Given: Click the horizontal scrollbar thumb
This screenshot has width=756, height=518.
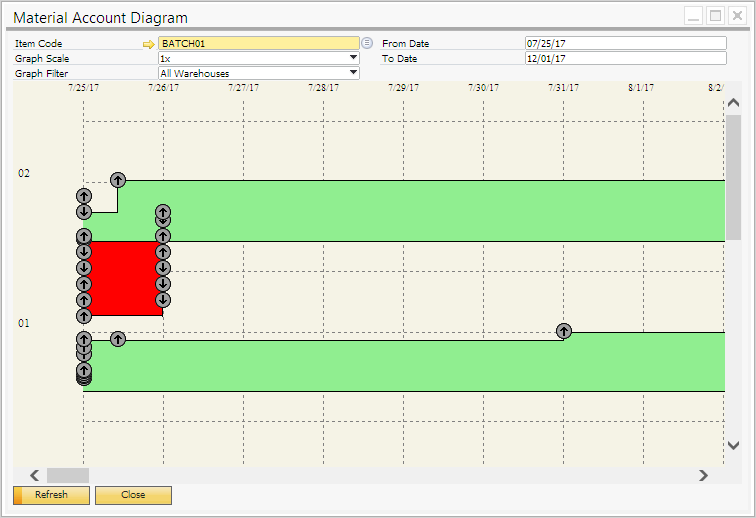Looking at the screenshot, I should (68, 475).
